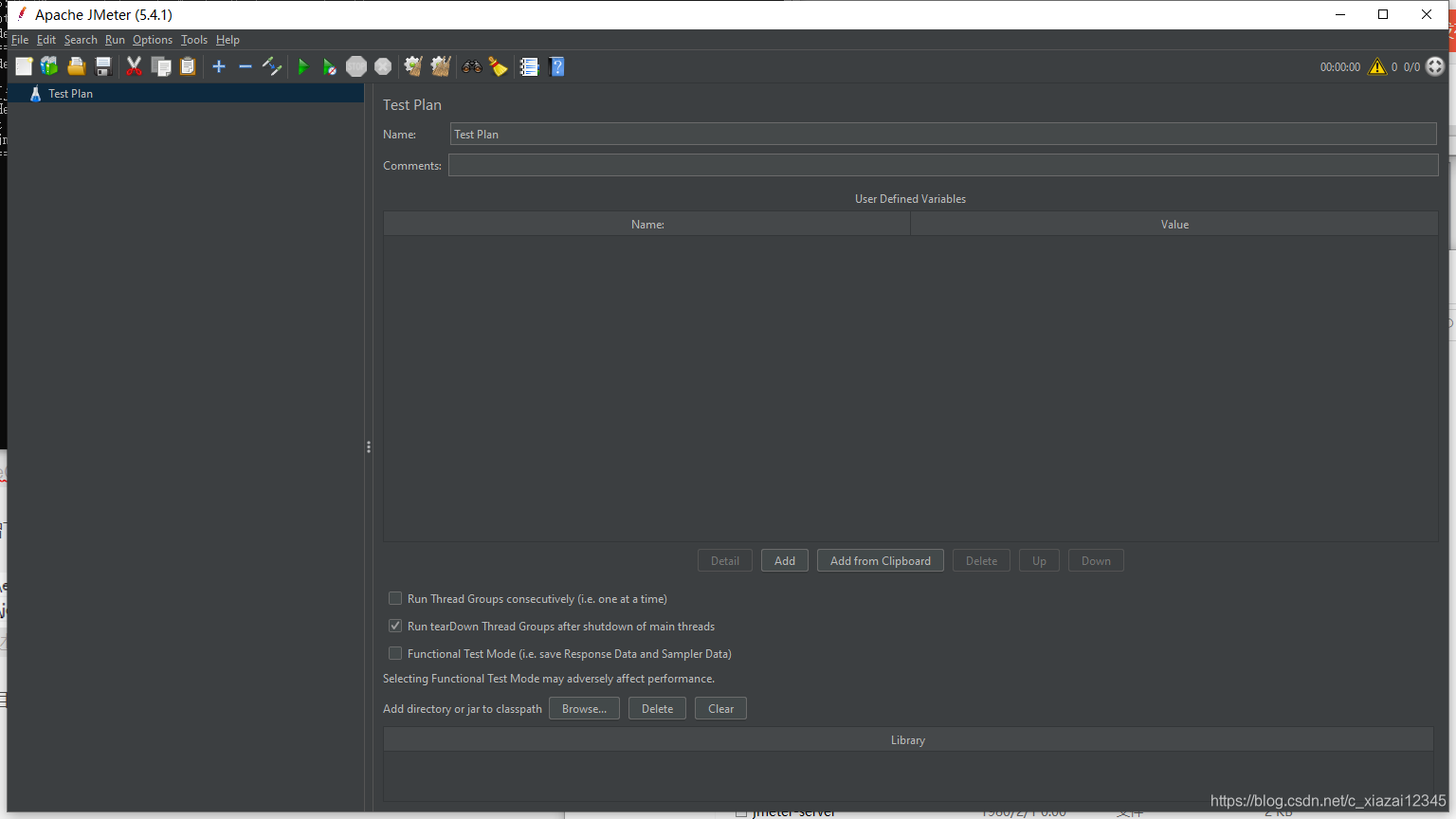Click the panel split divider handle
The width and height of the screenshot is (1456, 819).
pos(369,446)
